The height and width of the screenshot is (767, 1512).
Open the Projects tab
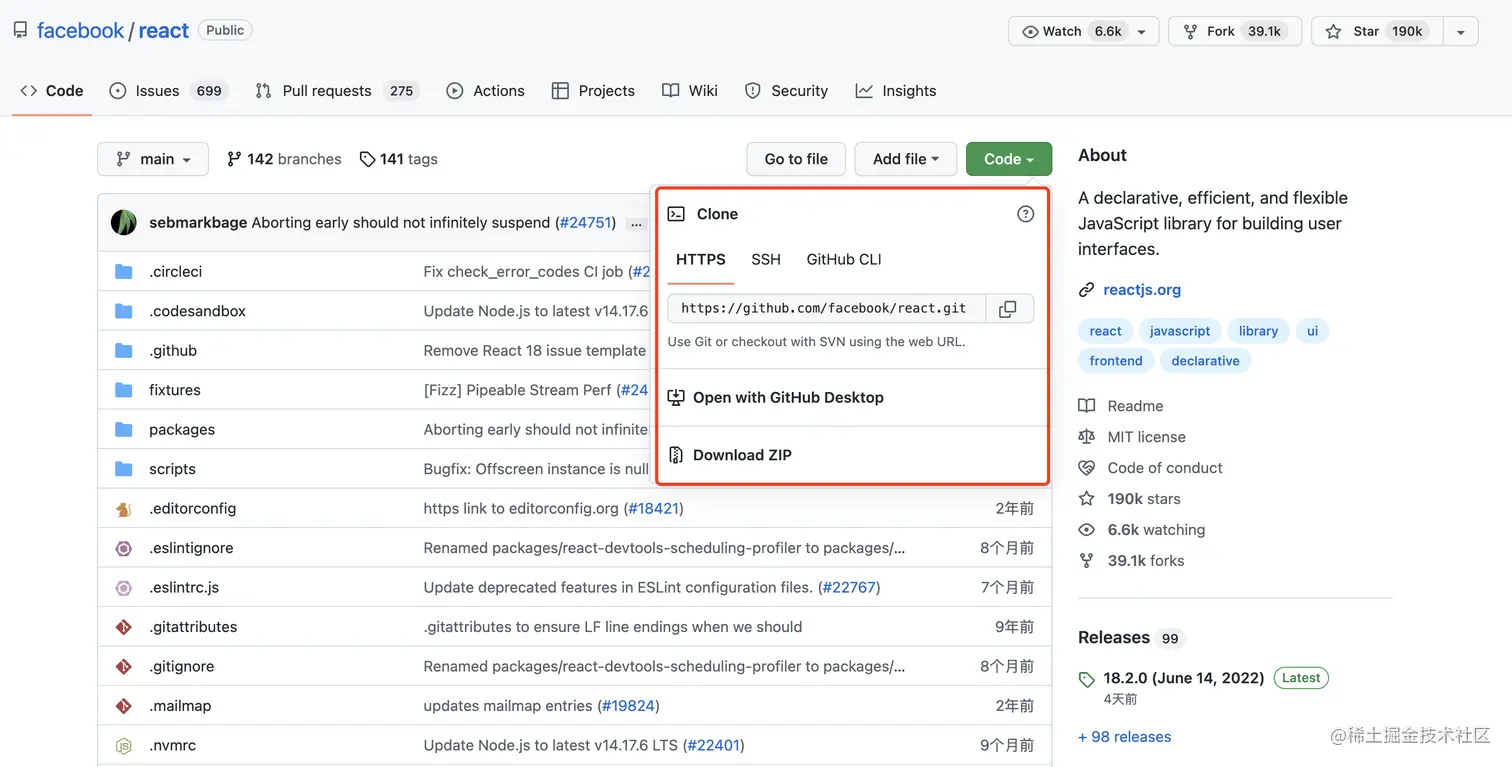593,91
